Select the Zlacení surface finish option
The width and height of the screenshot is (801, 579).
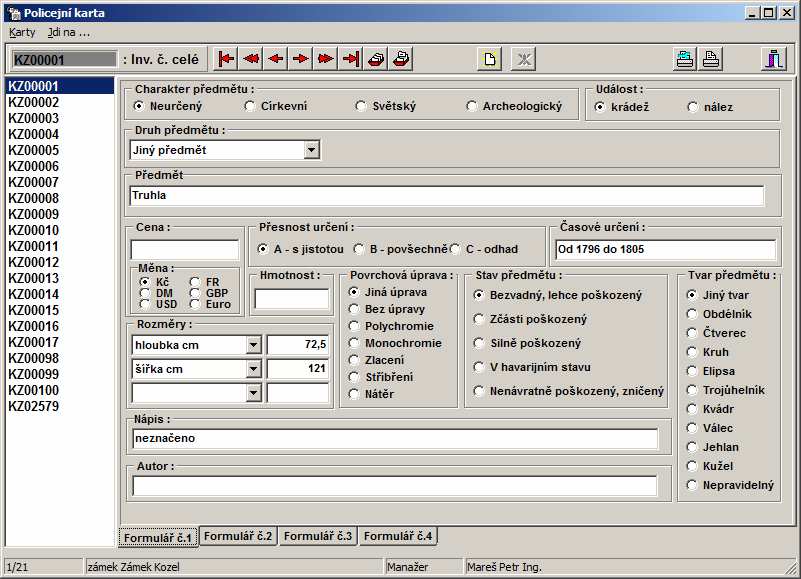pos(354,360)
